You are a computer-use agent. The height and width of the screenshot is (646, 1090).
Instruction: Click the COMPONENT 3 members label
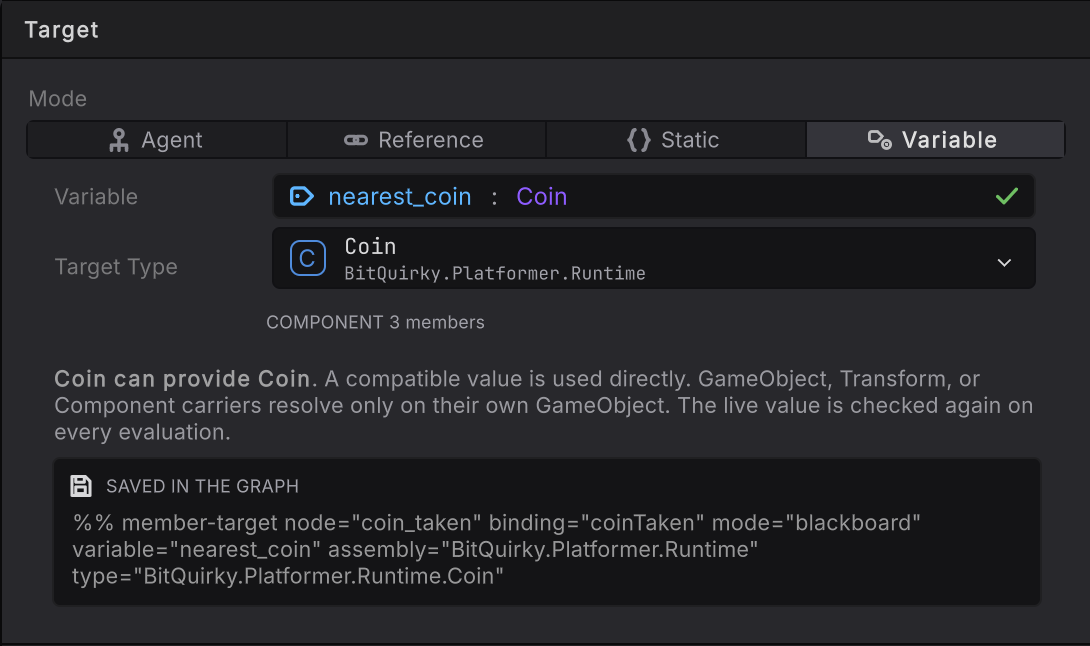click(x=375, y=322)
